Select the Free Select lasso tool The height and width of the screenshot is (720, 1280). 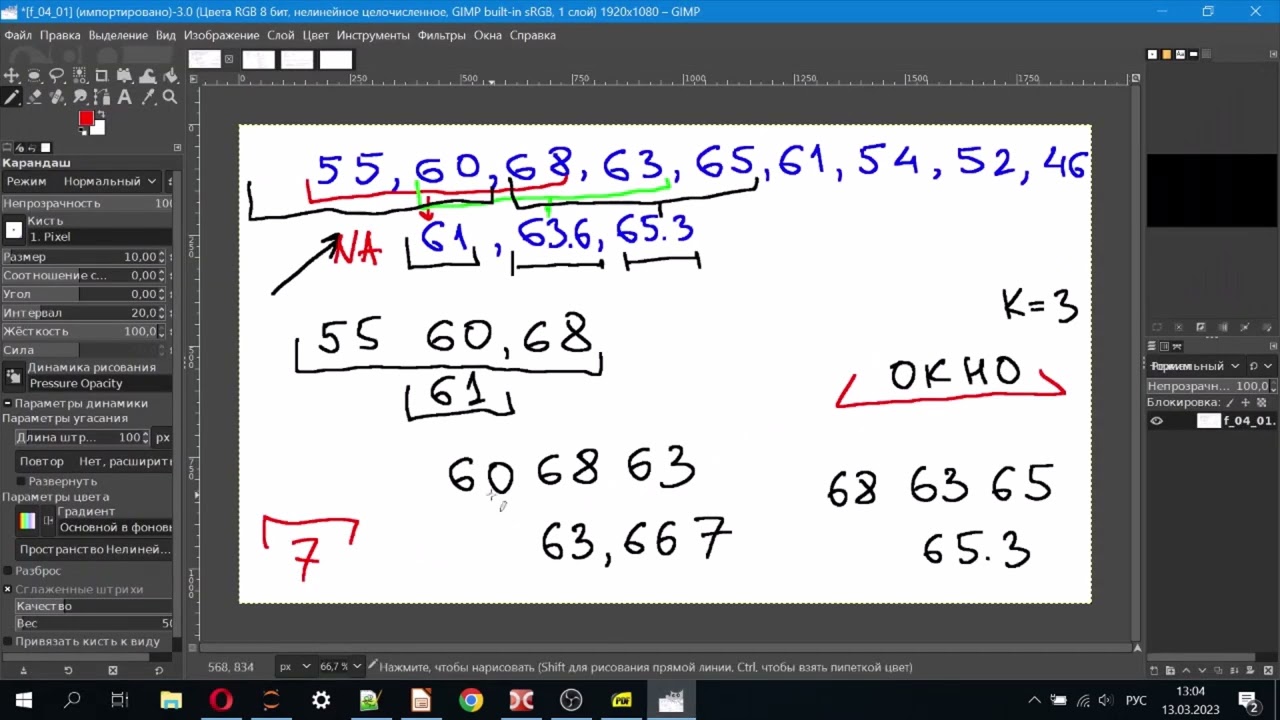click(x=57, y=75)
